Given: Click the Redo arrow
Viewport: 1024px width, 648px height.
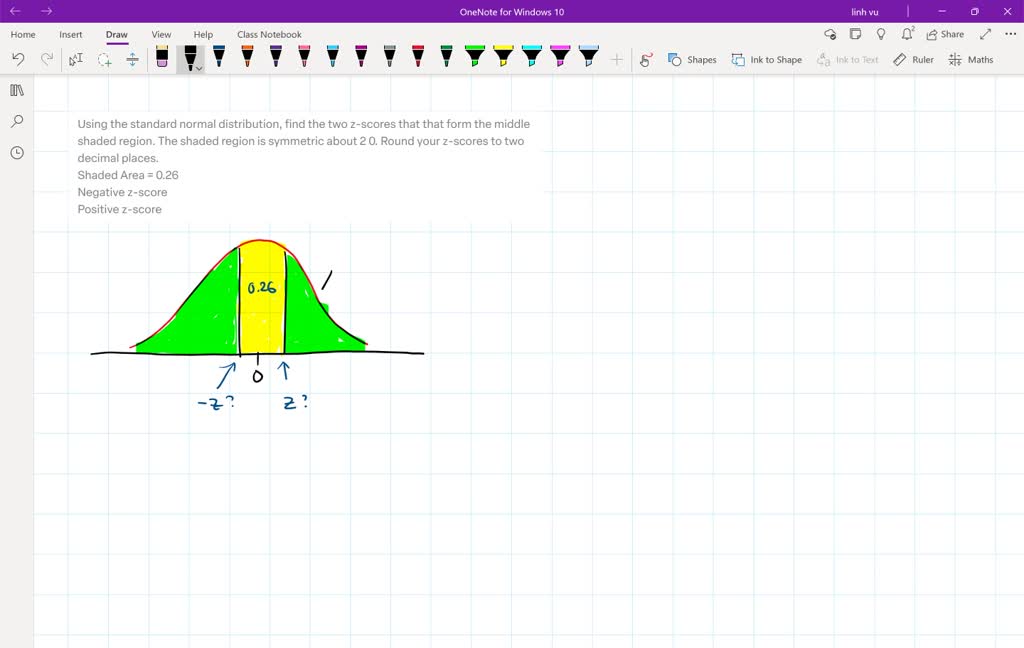Looking at the screenshot, I should [x=46, y=59].
